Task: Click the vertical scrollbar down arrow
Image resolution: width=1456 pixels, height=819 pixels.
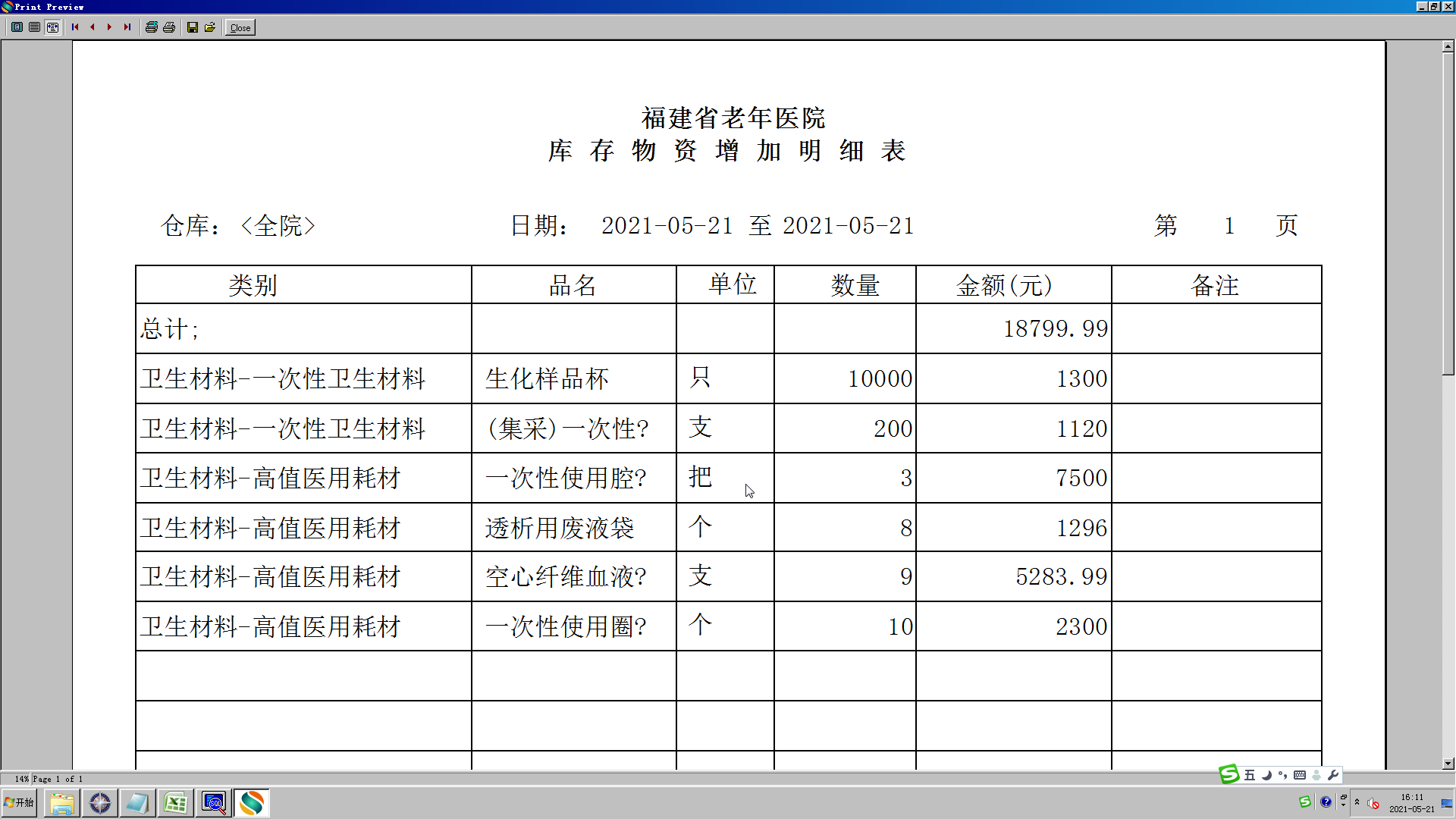Action: click(1448, 764)
